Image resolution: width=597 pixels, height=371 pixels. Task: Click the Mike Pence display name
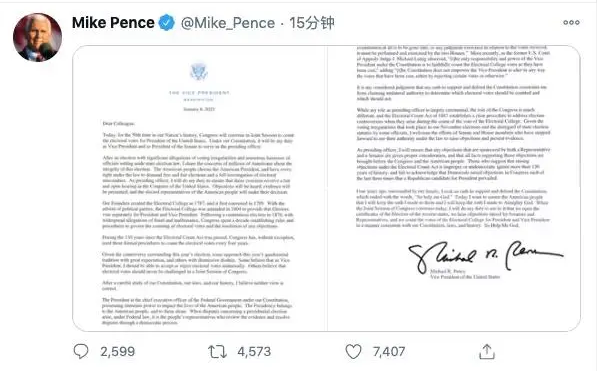coord(113,23)
